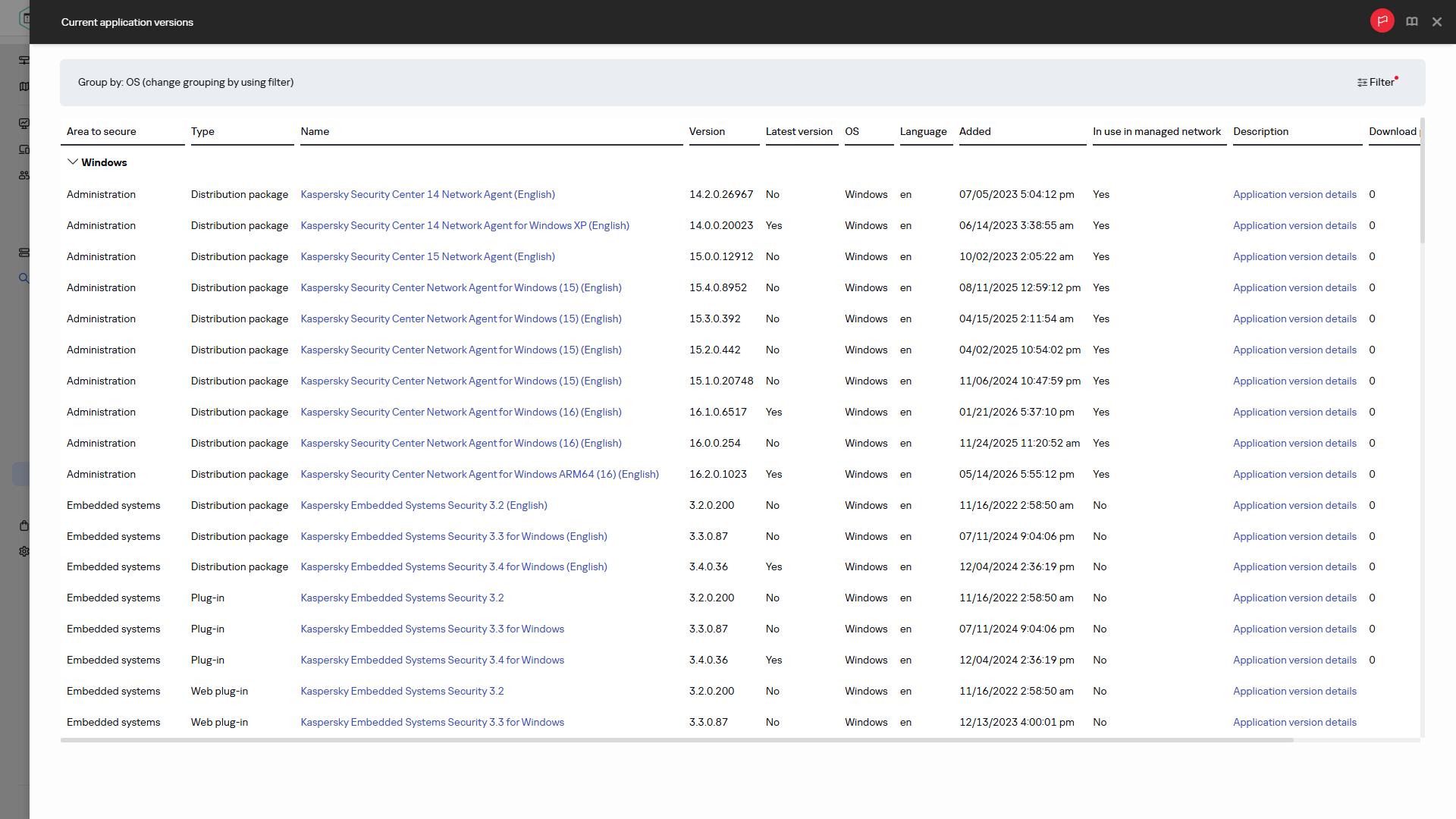
Task: Click the monitor chart icon in the sidebar
Action: (x=24, y=123)
